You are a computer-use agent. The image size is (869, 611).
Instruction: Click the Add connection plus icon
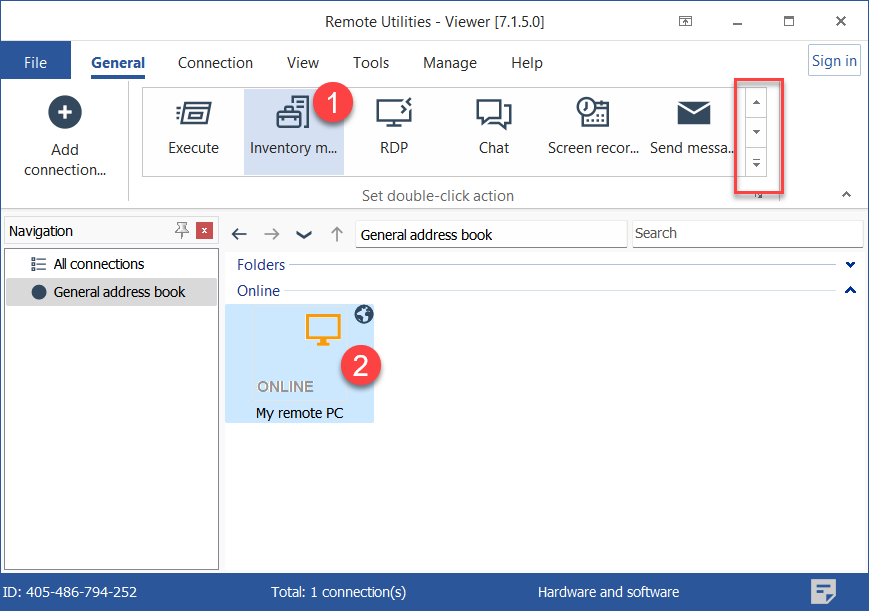tap(65, 112)
